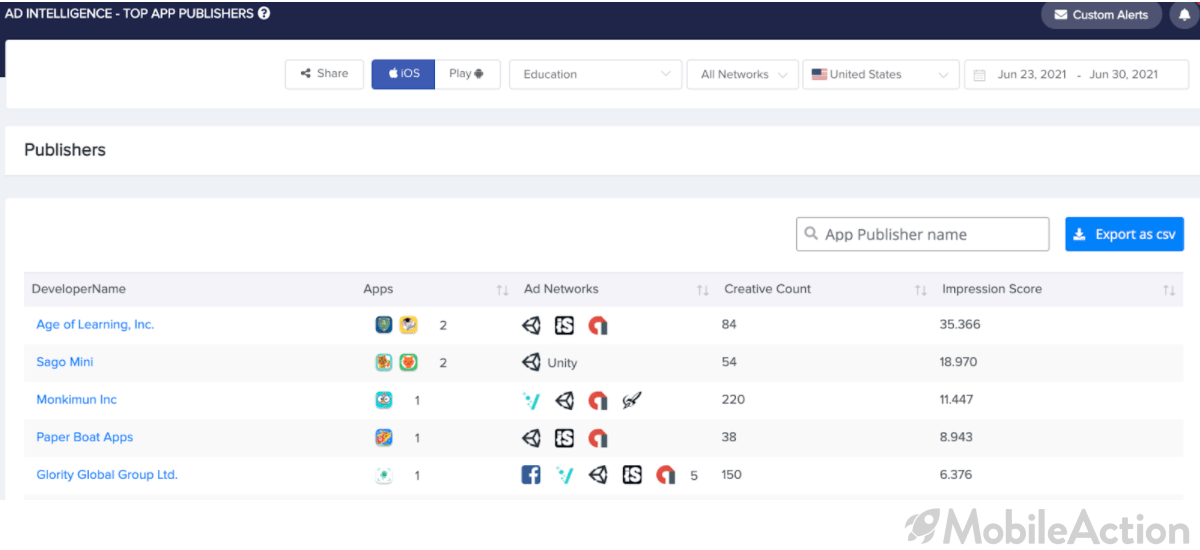This screenshot has height=550, width=1200.
Task: Sort by Ad Networks column
Action: [702, 290]
